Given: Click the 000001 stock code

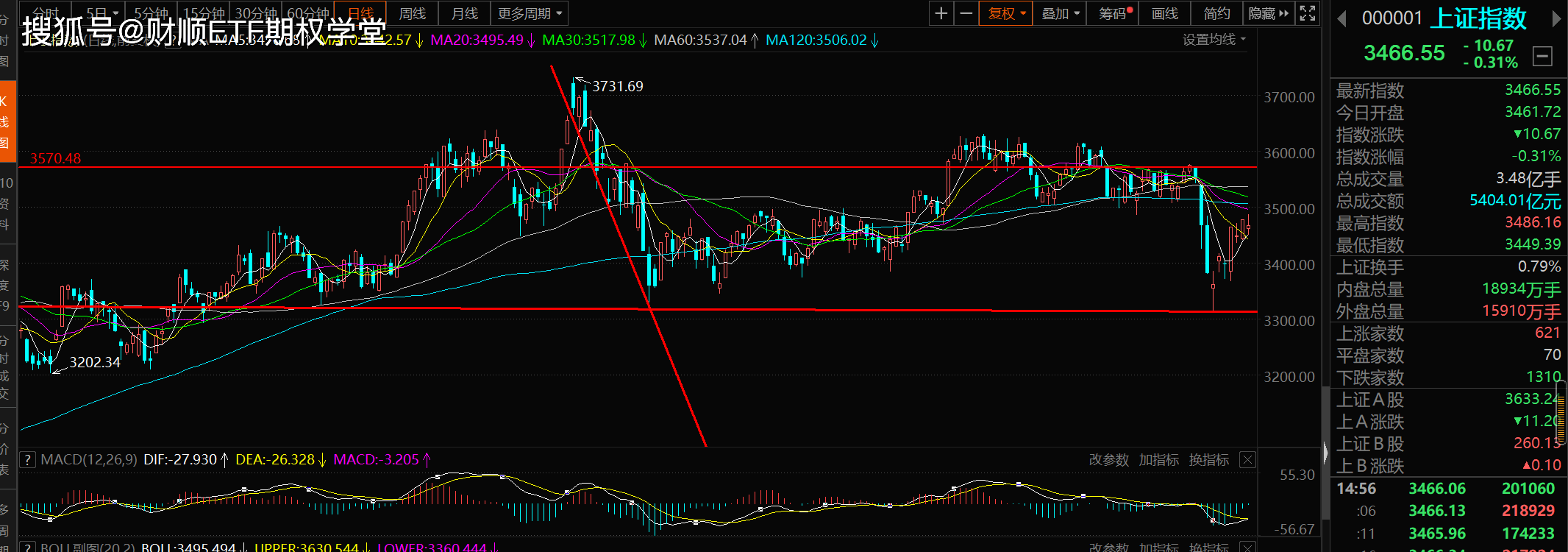Looking at the screenshot, I should 1392,18.
